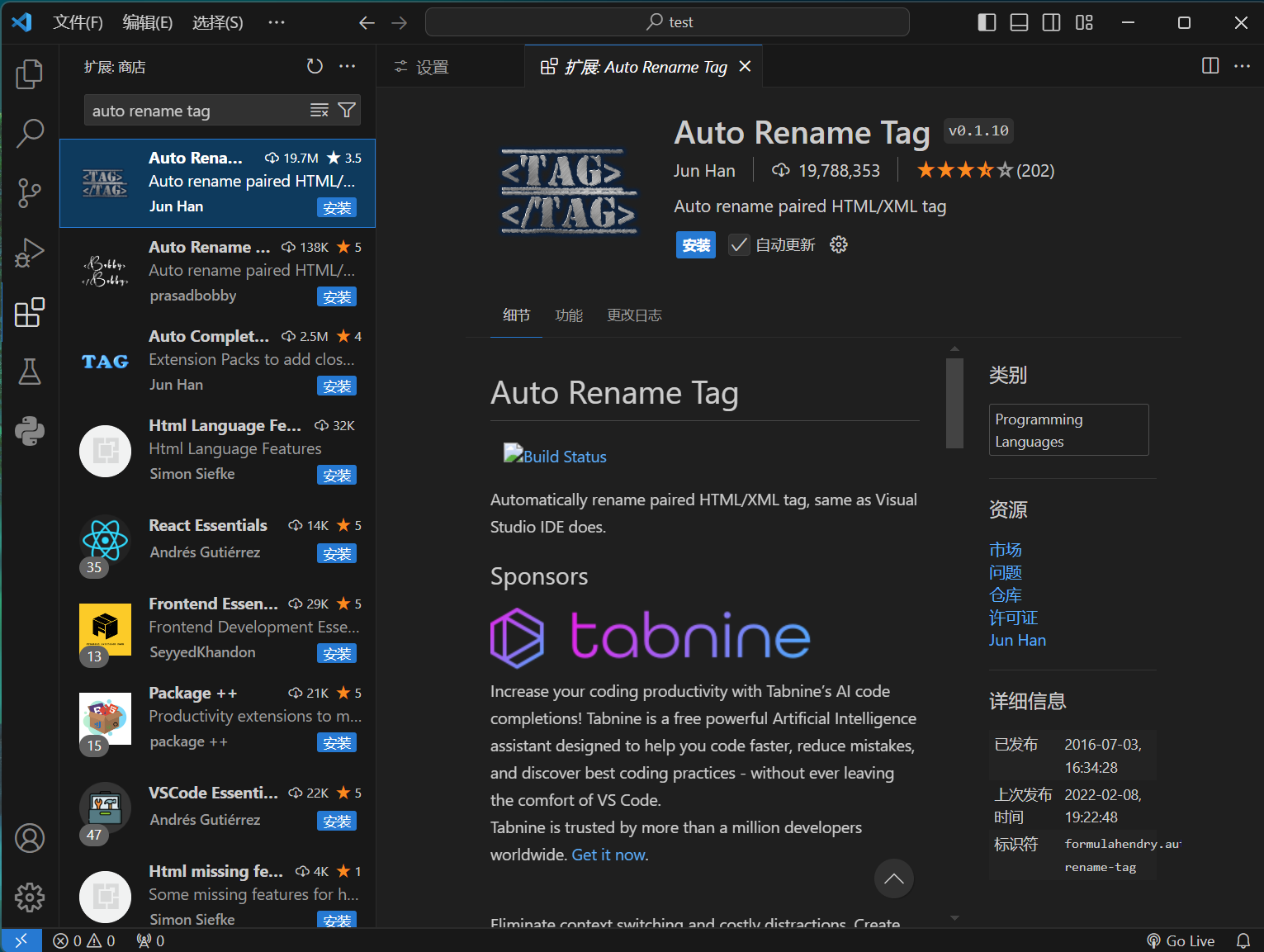Image resolution: width=1264 pixels, height=952 pixels.
Task: Select the Frontend Essentials extension entry
Action: pyautogui.click(x=217, y=629)
